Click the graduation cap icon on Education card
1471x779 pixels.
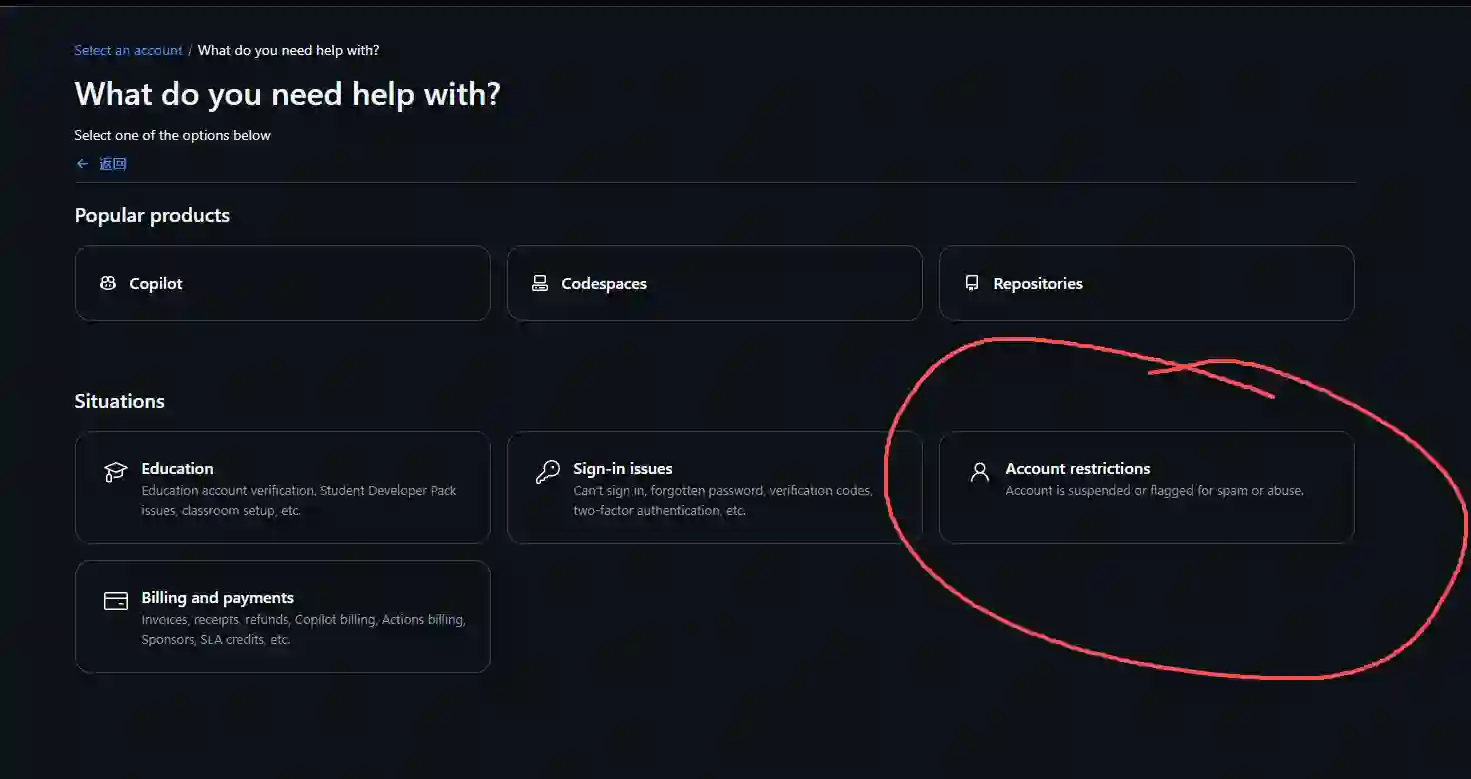tap(115, 470)
